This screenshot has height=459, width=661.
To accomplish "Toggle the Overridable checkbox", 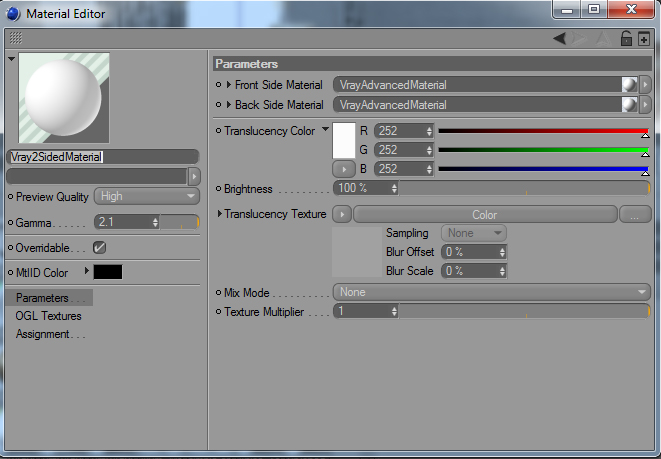I will click(99, 247).
